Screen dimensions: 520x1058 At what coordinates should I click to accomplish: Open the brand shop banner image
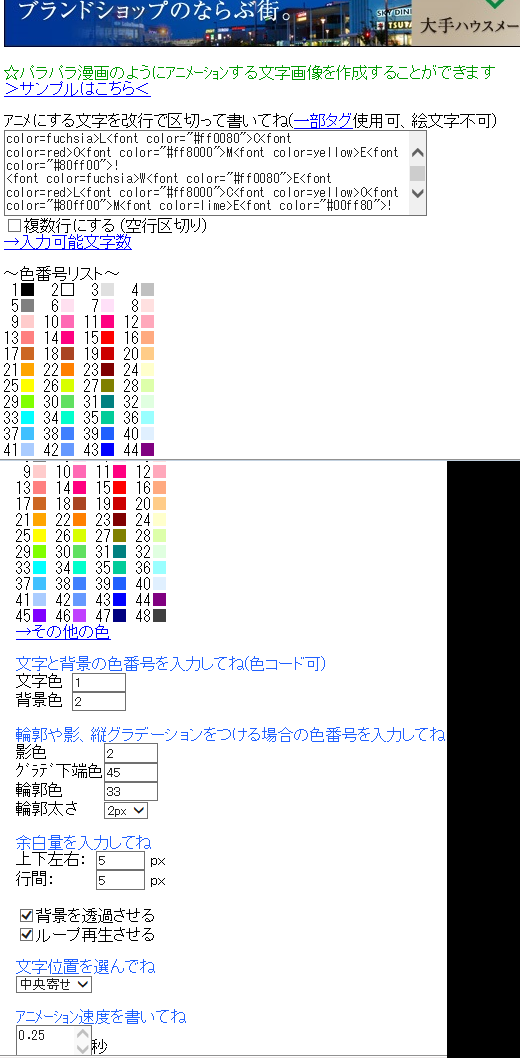coord(208,22)
